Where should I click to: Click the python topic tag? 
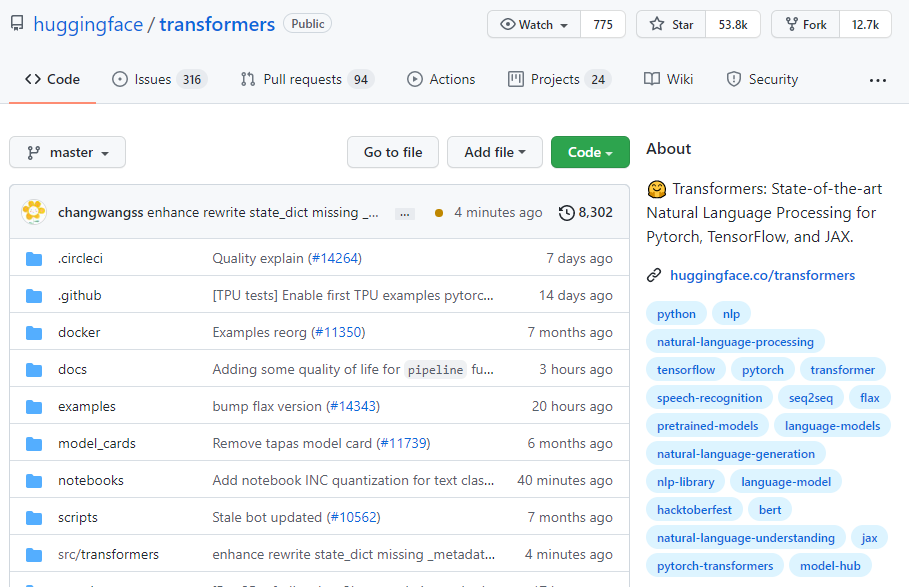pyautogui.click(x=676, y=314)
